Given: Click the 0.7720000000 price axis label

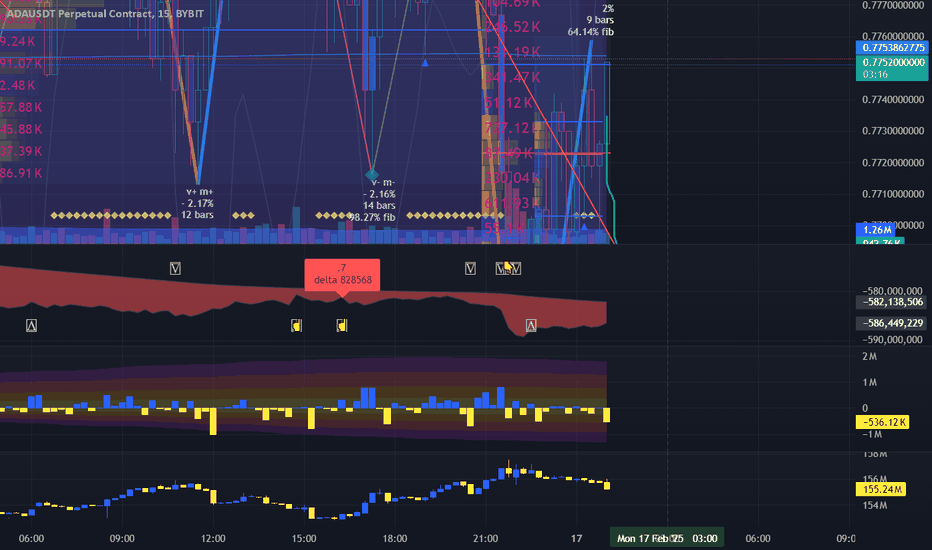Looking at the screenshot, I should [893, 162].
